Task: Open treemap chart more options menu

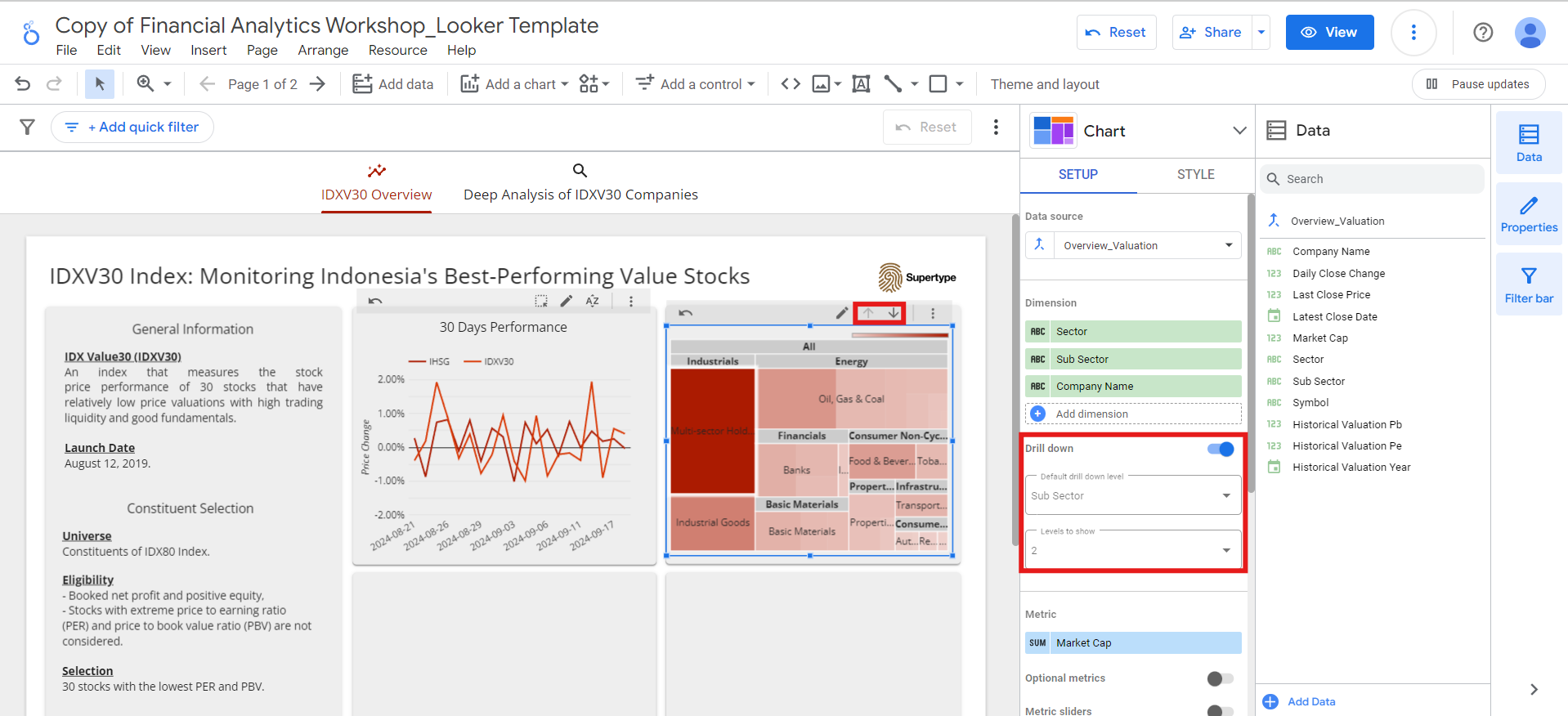Action: coord(933,313)
